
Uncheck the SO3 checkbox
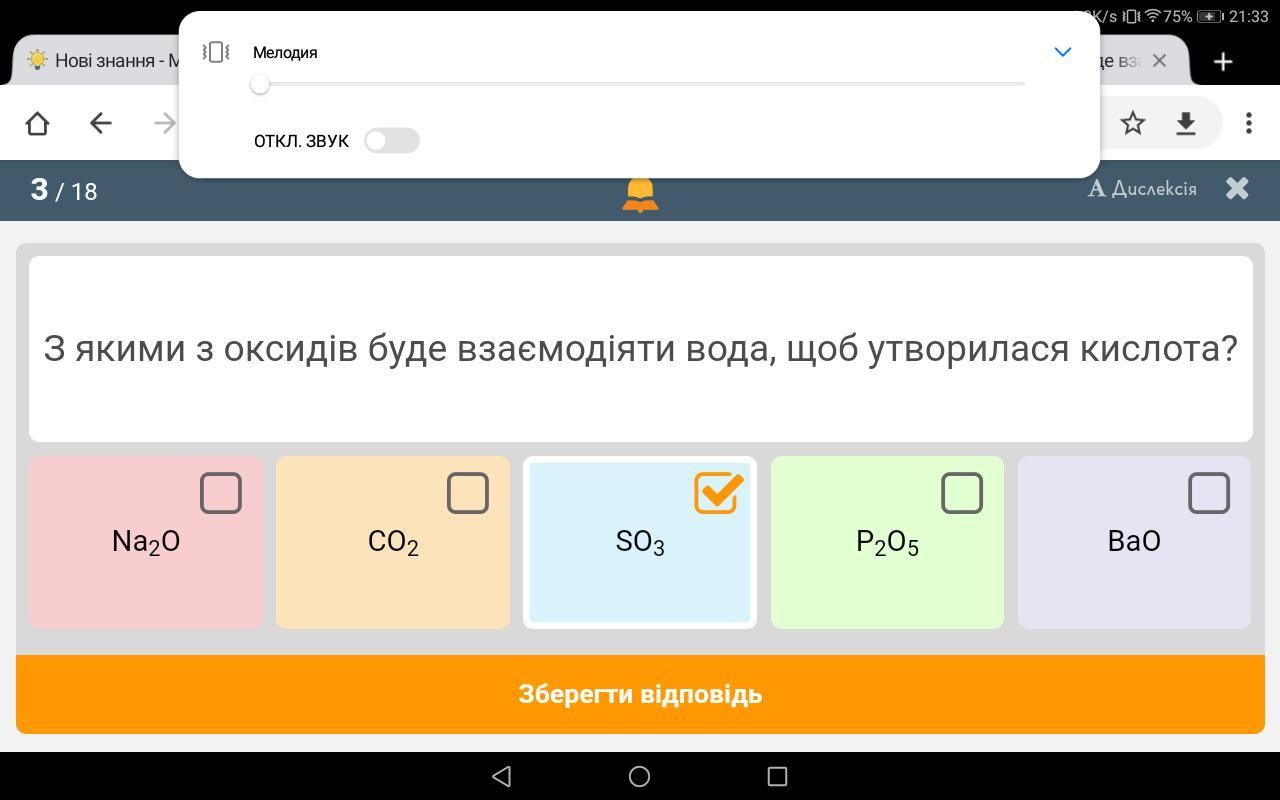pyautogui.click(x=718, y=492)
